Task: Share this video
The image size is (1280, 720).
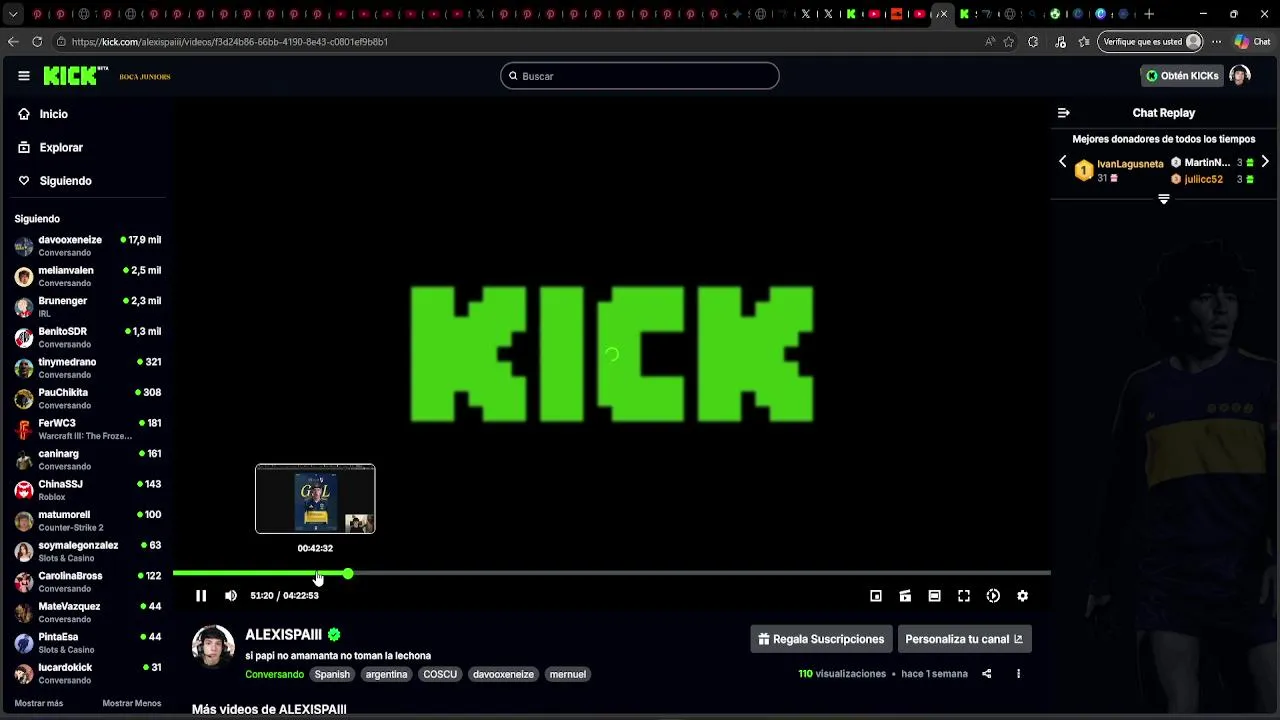Action: click(986, 674)
